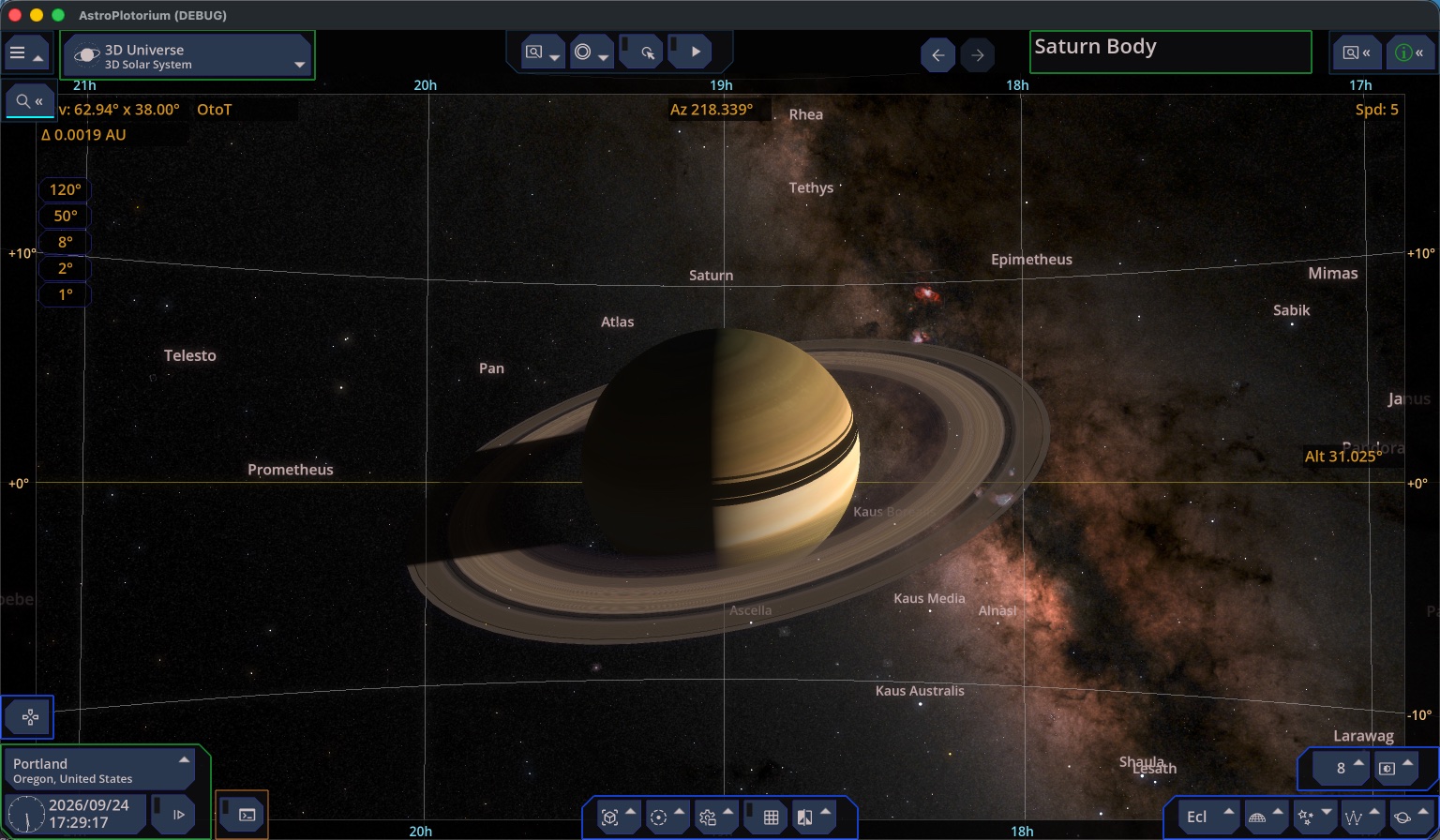Open the dome horizon options
Viewport: 1440px width, 840px height.
1265,817
